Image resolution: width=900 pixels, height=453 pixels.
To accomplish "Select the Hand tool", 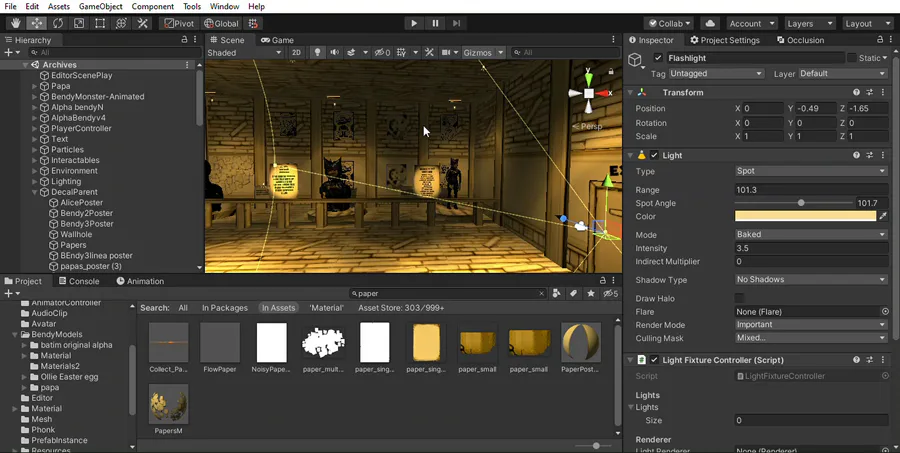I will (x=15, y=24).
